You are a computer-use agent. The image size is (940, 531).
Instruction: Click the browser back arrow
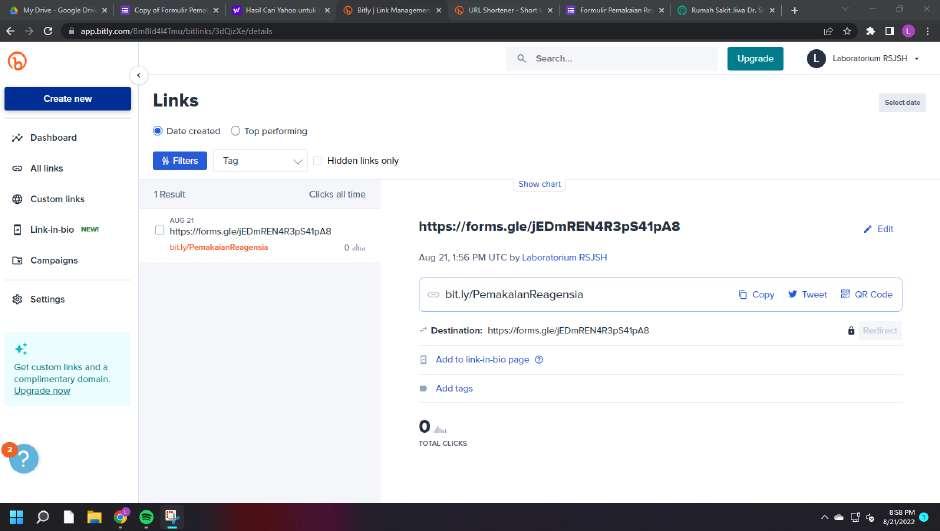coord(10,31)
